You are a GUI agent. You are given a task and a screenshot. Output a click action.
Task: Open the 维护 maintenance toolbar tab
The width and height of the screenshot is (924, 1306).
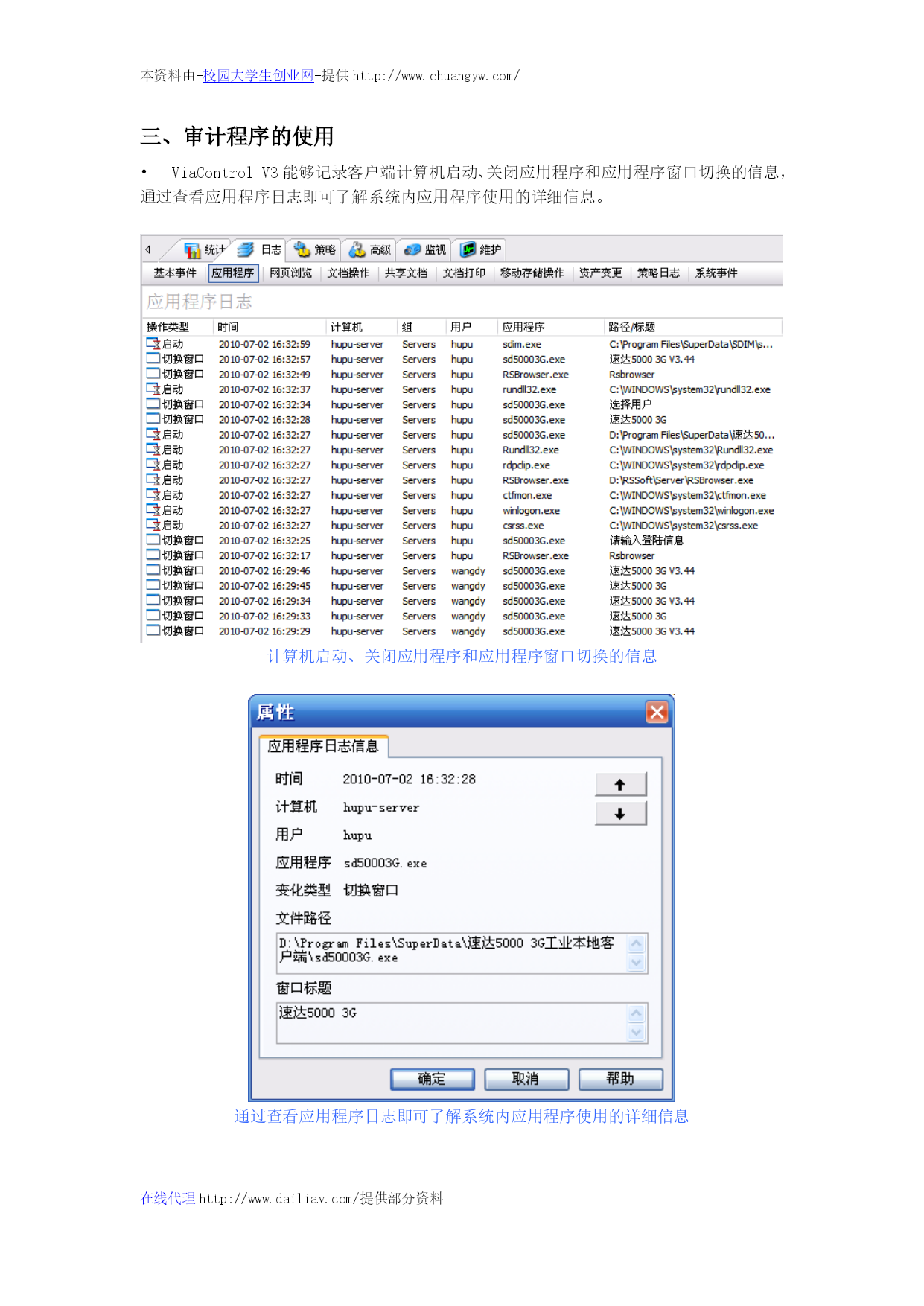[480, 250]
